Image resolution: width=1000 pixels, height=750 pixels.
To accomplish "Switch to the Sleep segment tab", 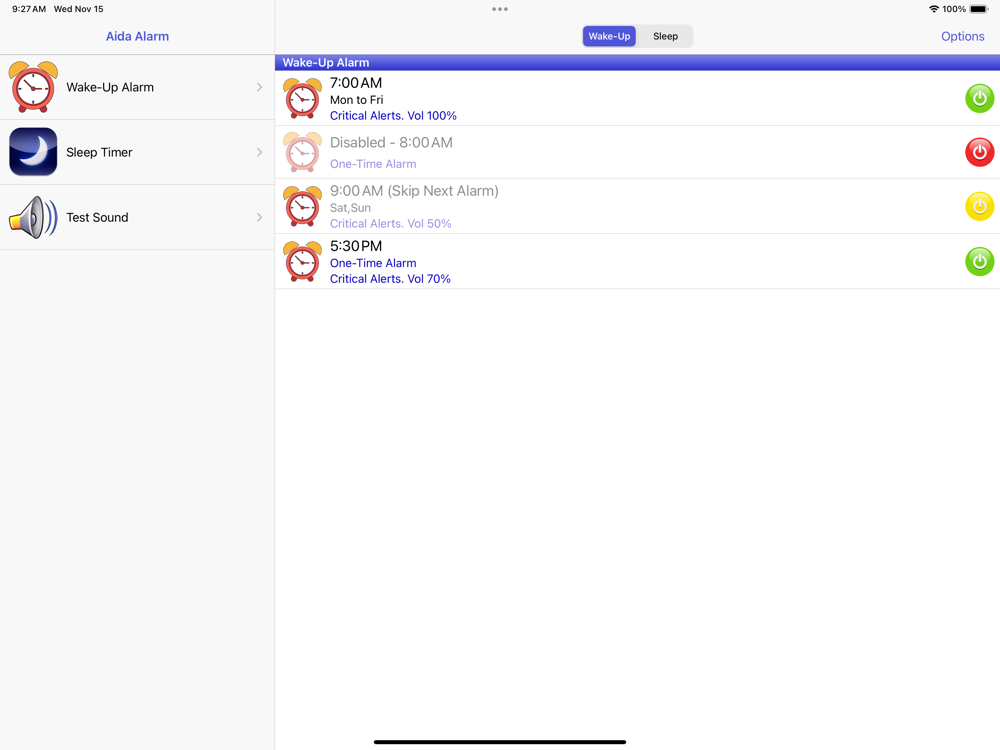I will pos(665,36).
